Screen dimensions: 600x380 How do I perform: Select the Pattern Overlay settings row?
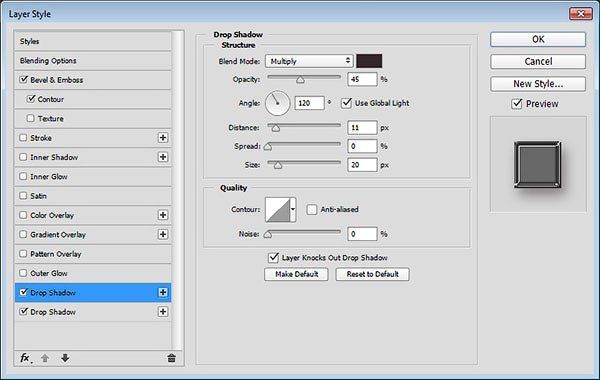click(93, 254)
